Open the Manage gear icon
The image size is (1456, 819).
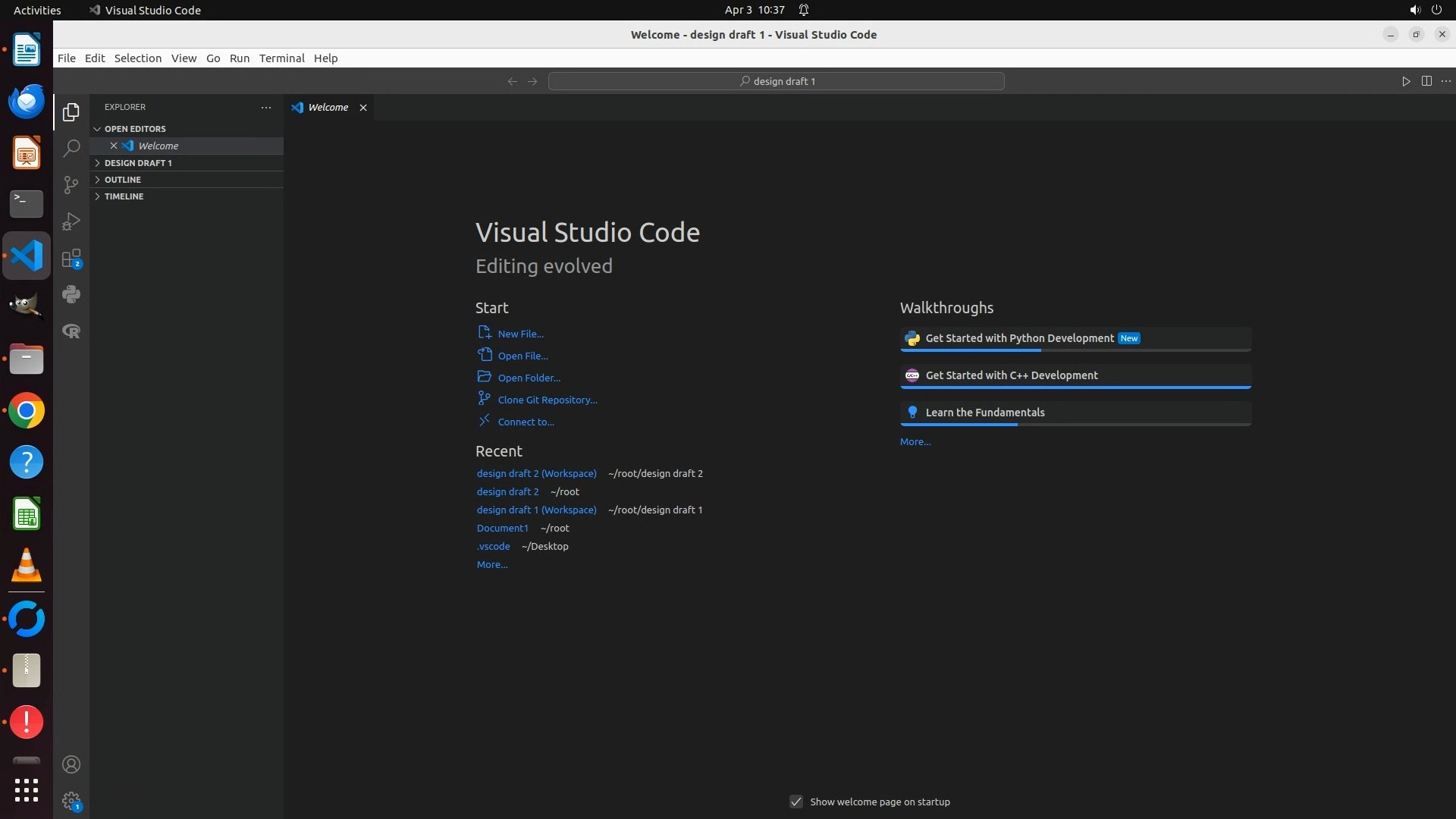(71, 801)
